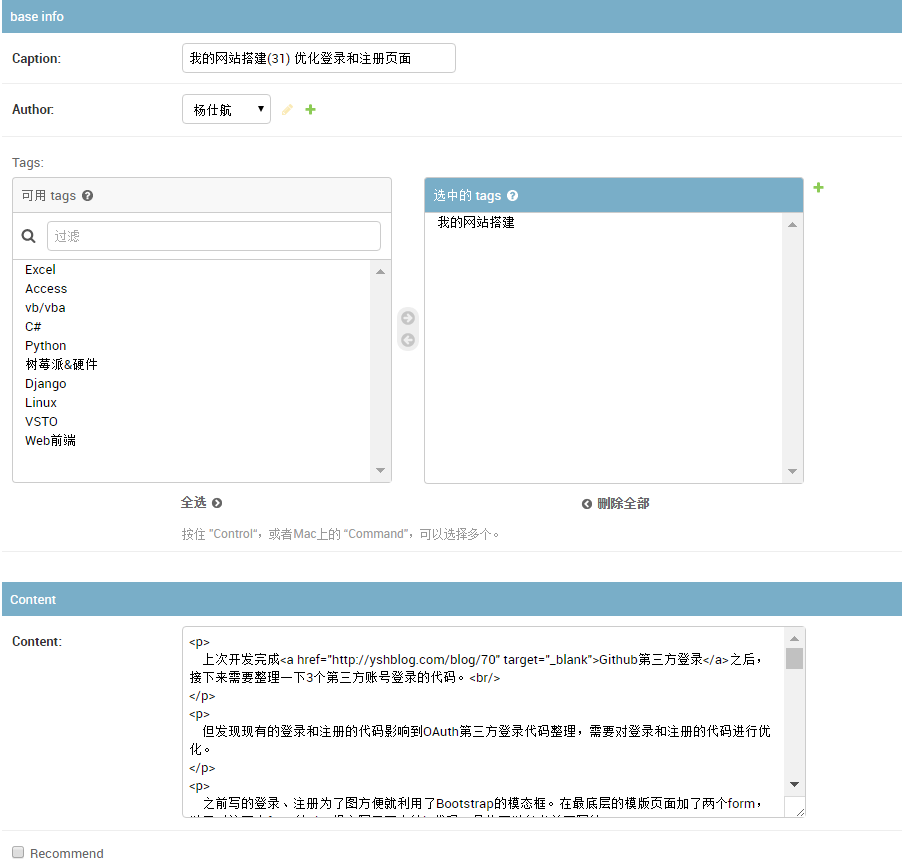Select vb/vba in available tags
Image resolution: width=910 pixels, height=864 pixels.
[45, 308]
